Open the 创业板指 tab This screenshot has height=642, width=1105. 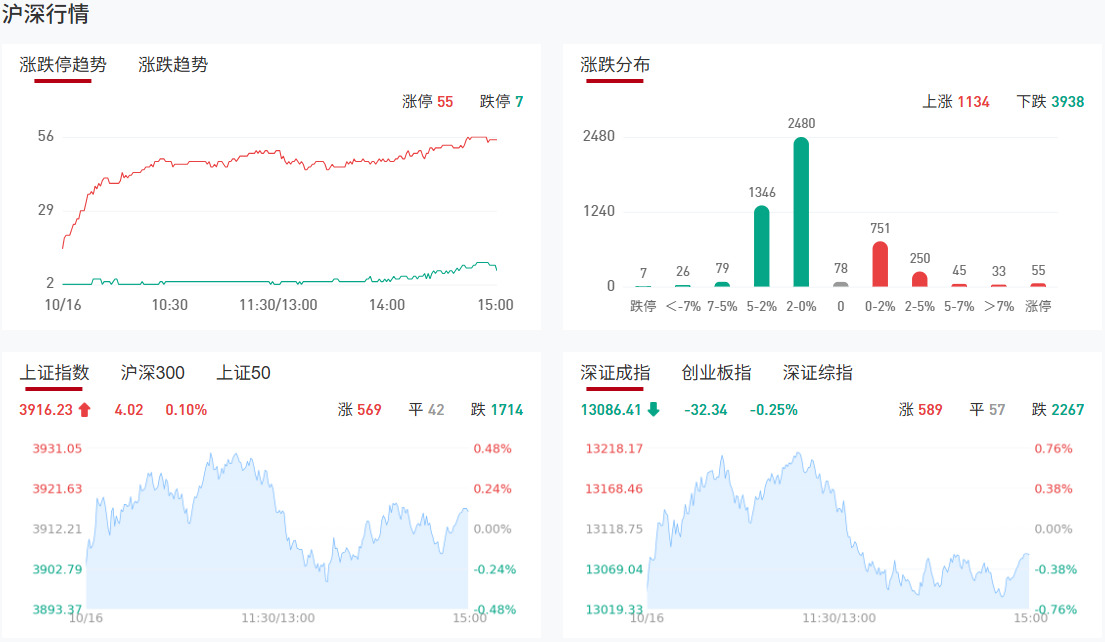click(716, 373)
